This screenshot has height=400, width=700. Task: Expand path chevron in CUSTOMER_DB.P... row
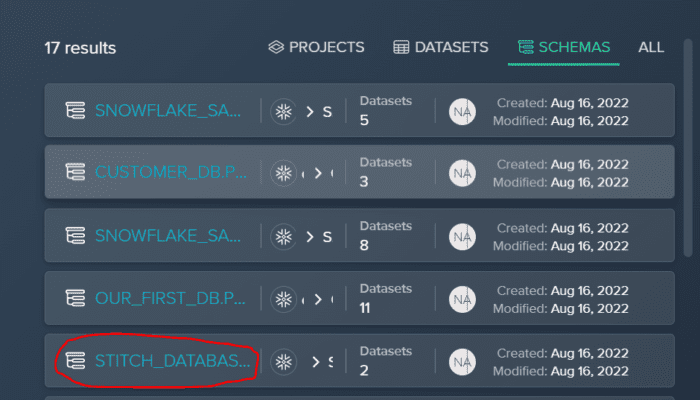coord(318,173)
